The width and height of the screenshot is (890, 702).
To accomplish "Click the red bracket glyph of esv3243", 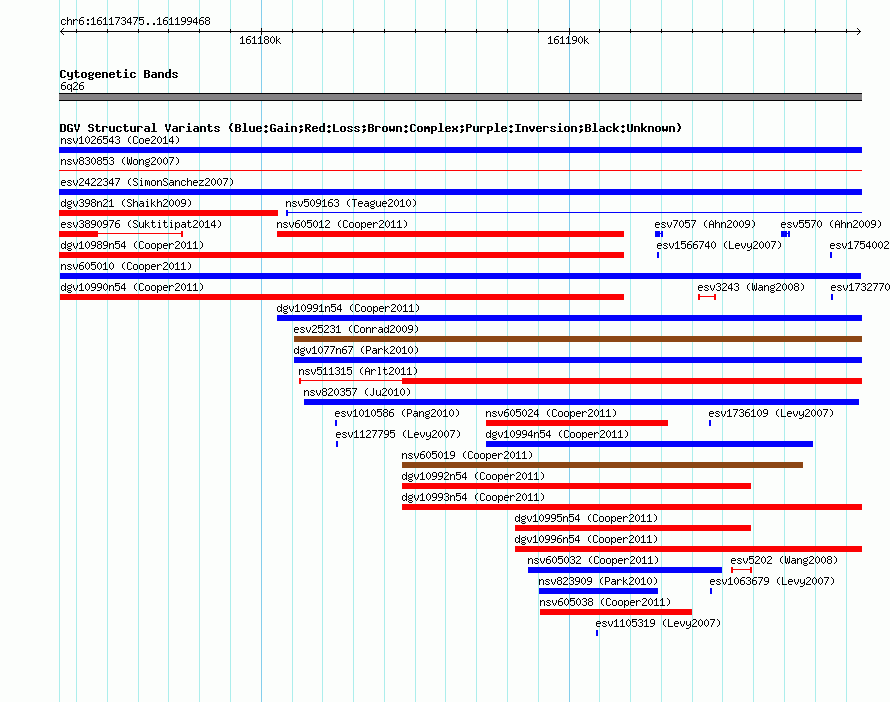I will 707,297.
